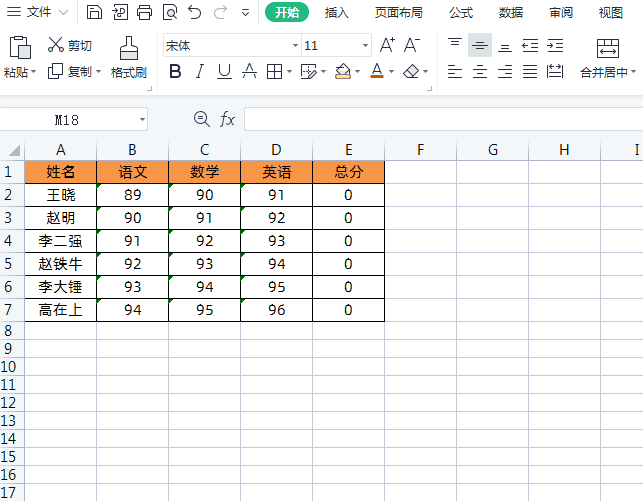
Task: Switch to the 公式 (Formulas) tab
Action: [461, 13]
